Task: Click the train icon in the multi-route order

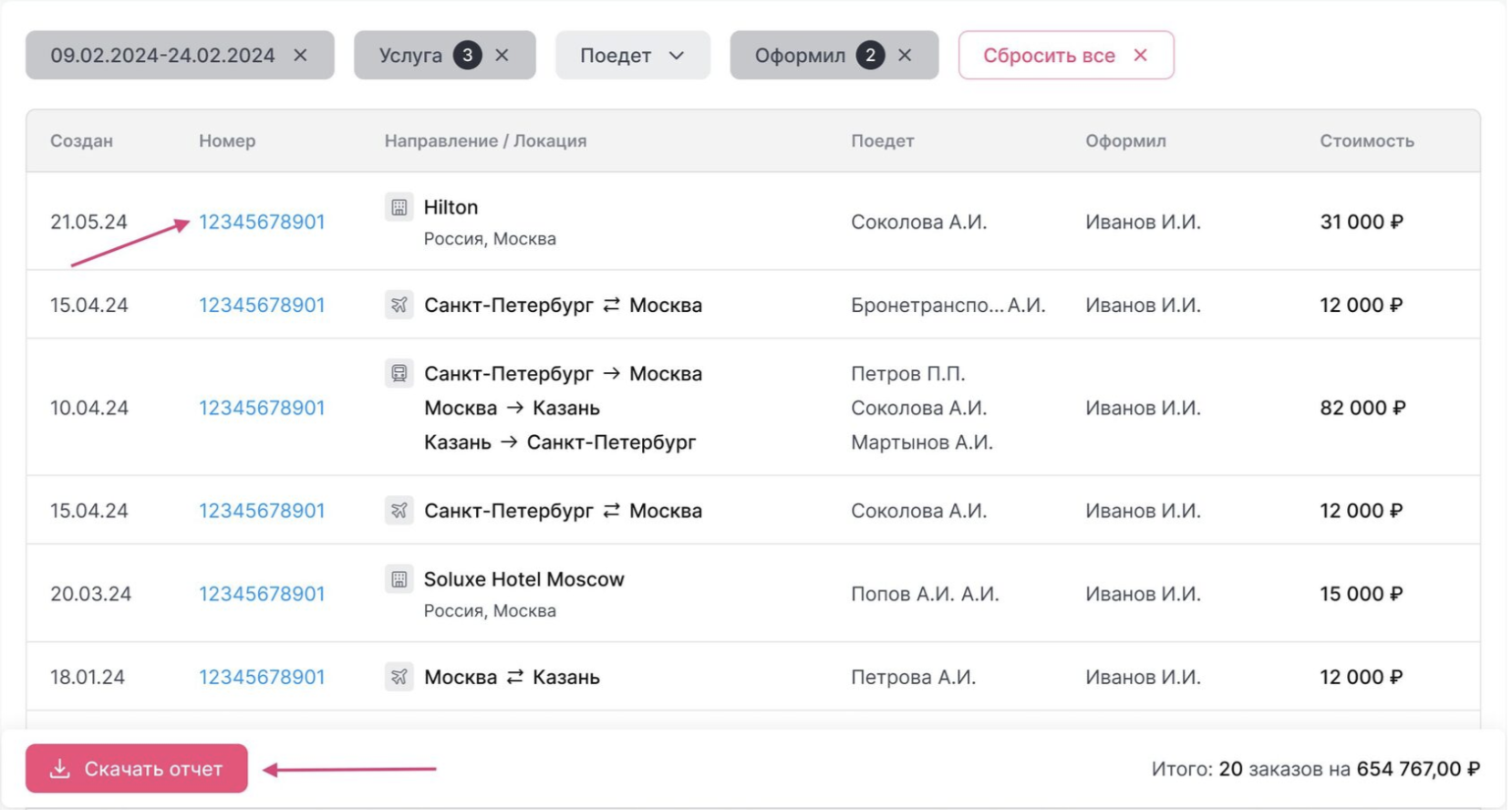Action: [x=399, y=373]
